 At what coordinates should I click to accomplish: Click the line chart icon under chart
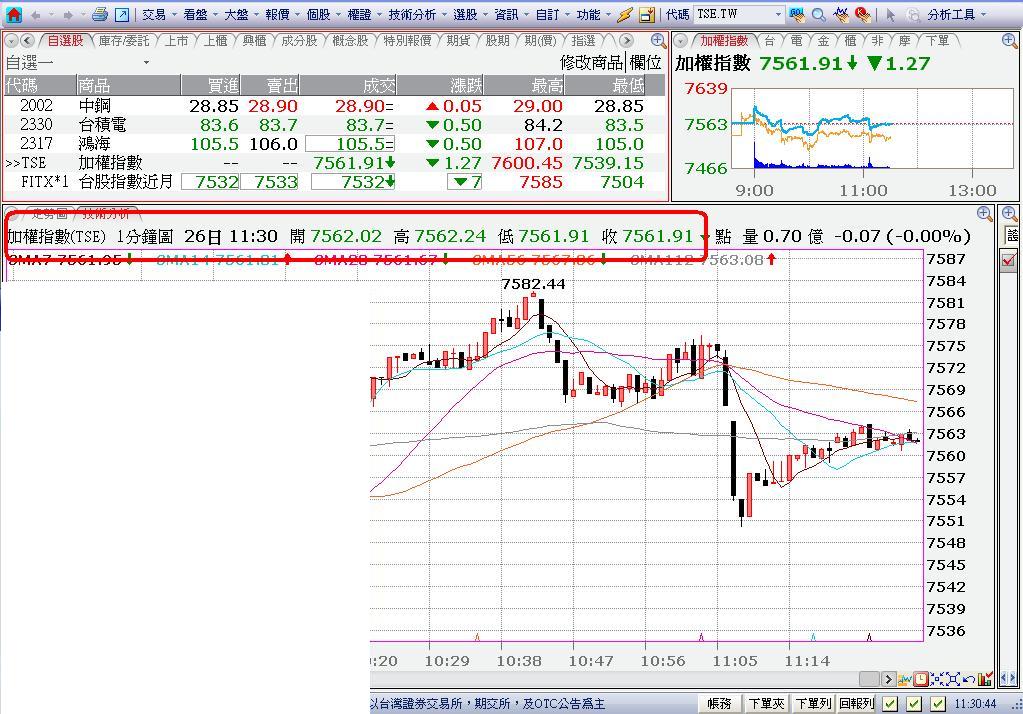(x=905, y=679)
